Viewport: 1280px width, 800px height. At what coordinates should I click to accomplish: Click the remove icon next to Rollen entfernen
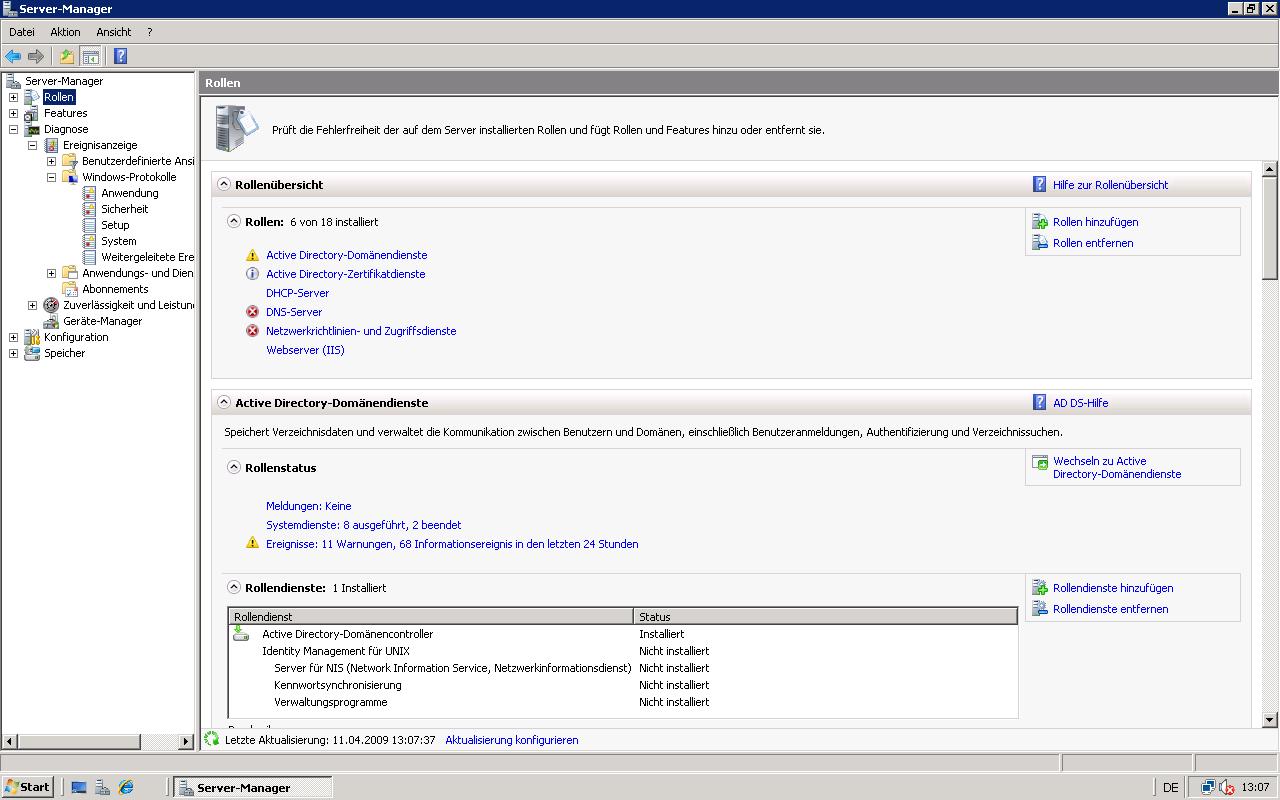(1040, 243)
